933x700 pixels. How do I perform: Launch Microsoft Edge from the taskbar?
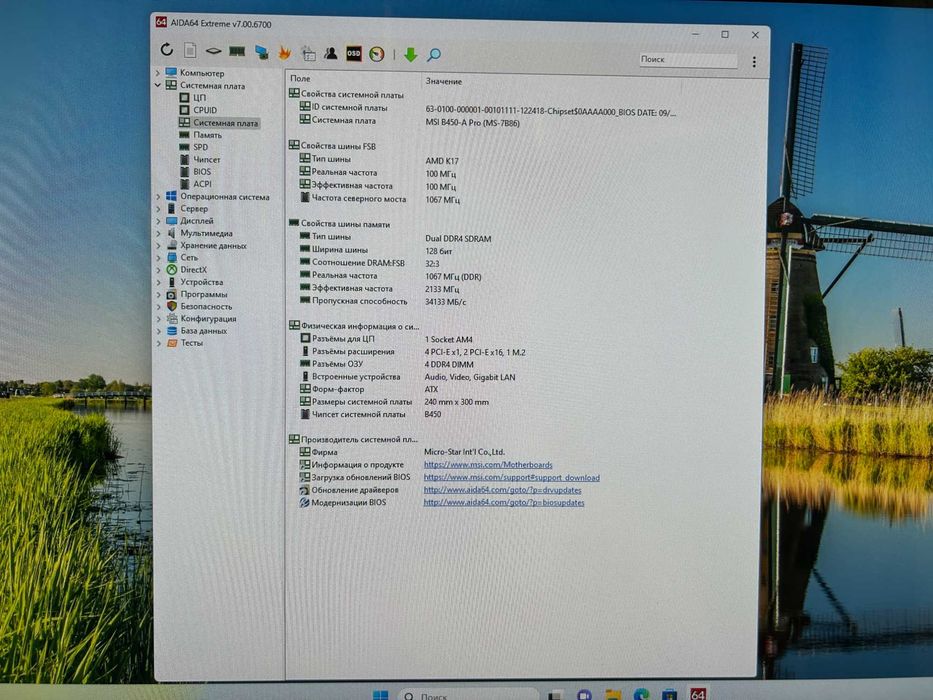click(641, 695)
